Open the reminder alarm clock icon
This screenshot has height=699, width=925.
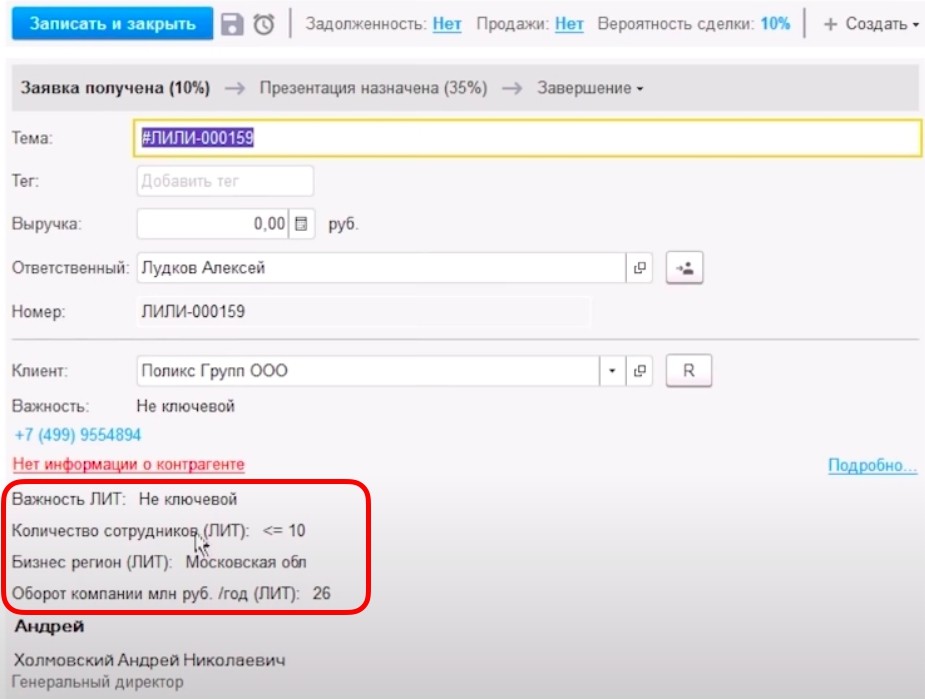[x=264, y=24]
